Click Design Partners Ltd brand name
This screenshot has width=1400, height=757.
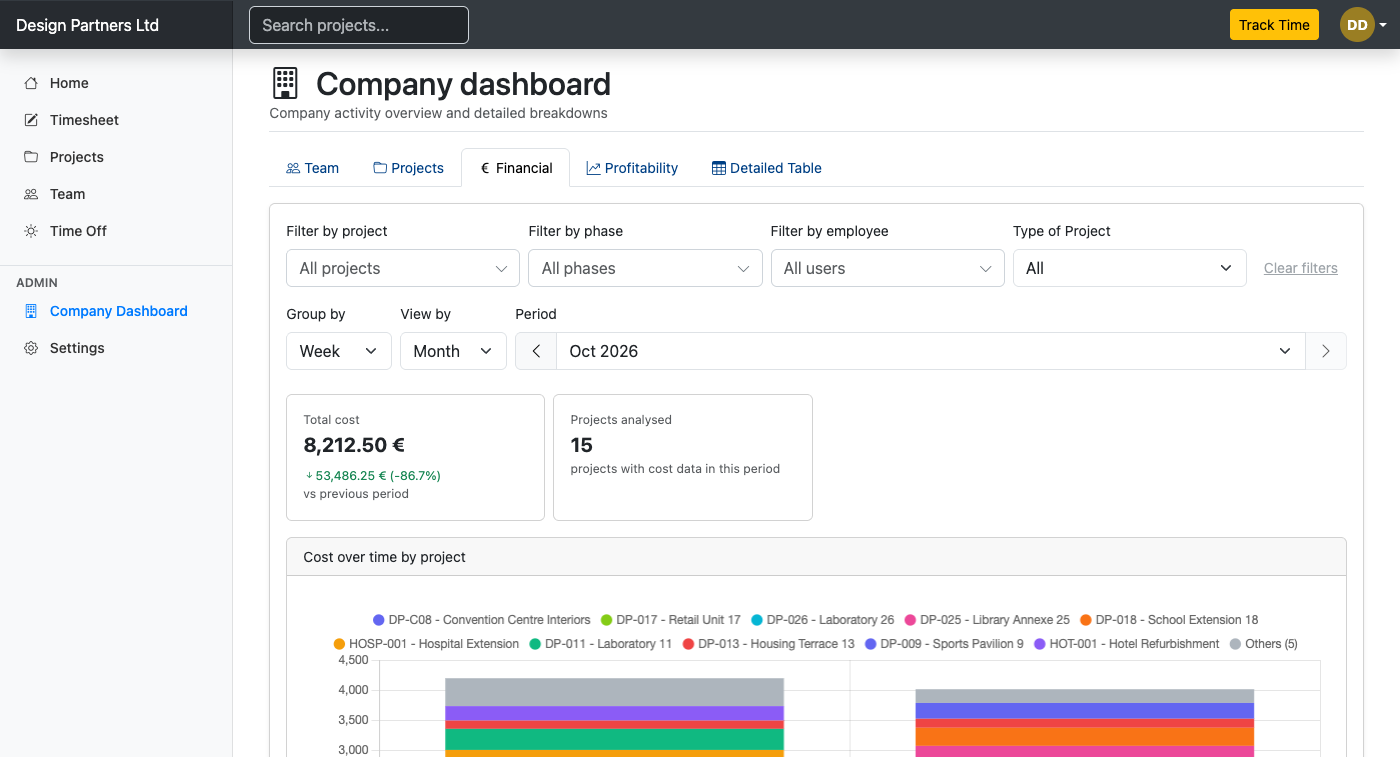pos(87,25)
